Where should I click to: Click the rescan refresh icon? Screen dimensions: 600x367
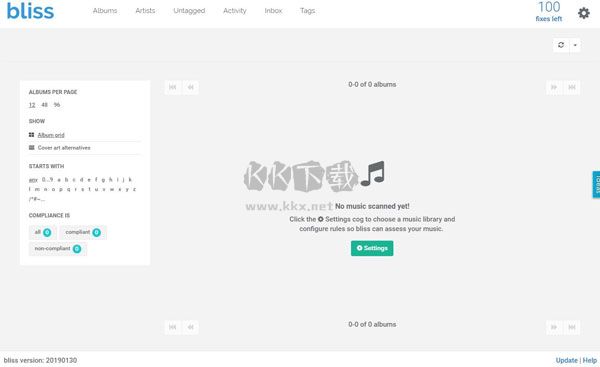(x=561, y=45)
